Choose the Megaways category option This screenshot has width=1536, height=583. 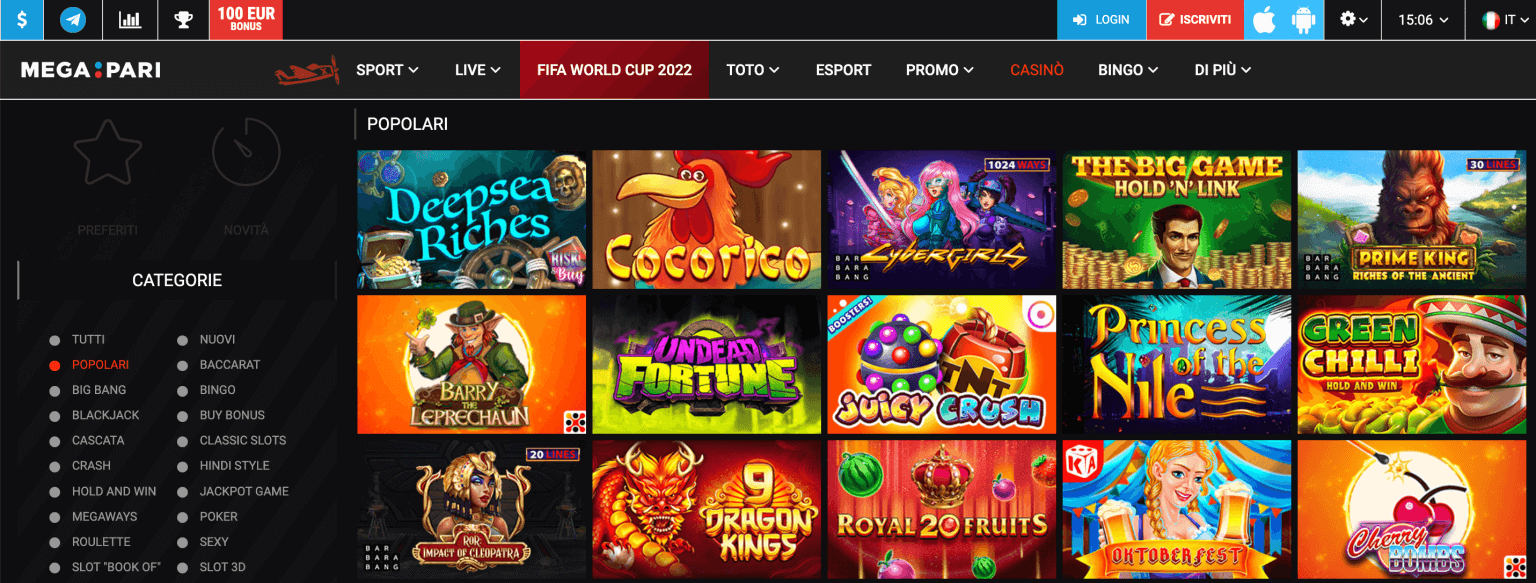click(x=104, y=517)
